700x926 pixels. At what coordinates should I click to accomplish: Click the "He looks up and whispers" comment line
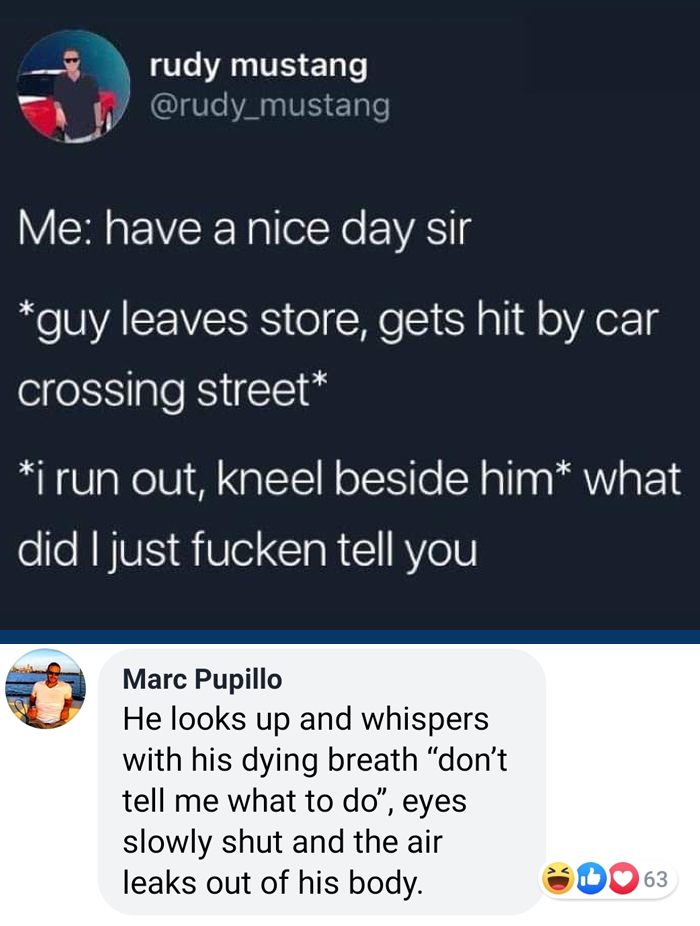[305, 719]
